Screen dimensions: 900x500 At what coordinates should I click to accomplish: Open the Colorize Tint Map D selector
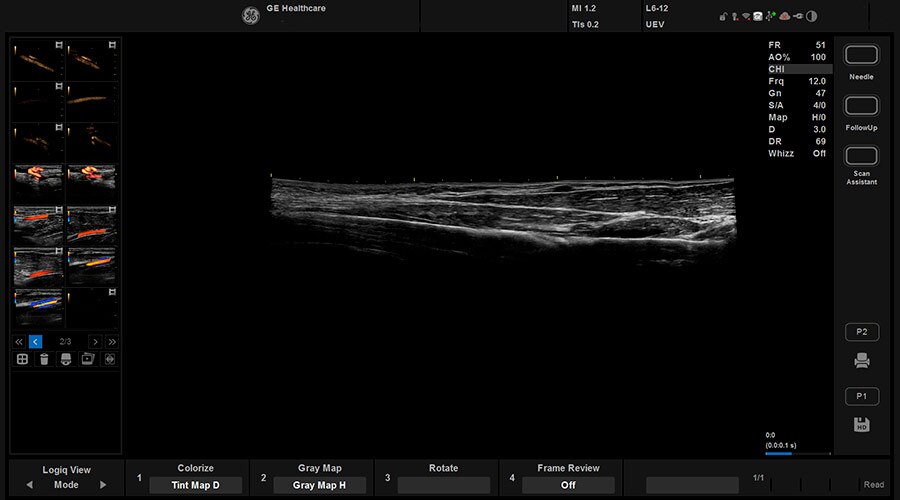(x=195, y=485)
